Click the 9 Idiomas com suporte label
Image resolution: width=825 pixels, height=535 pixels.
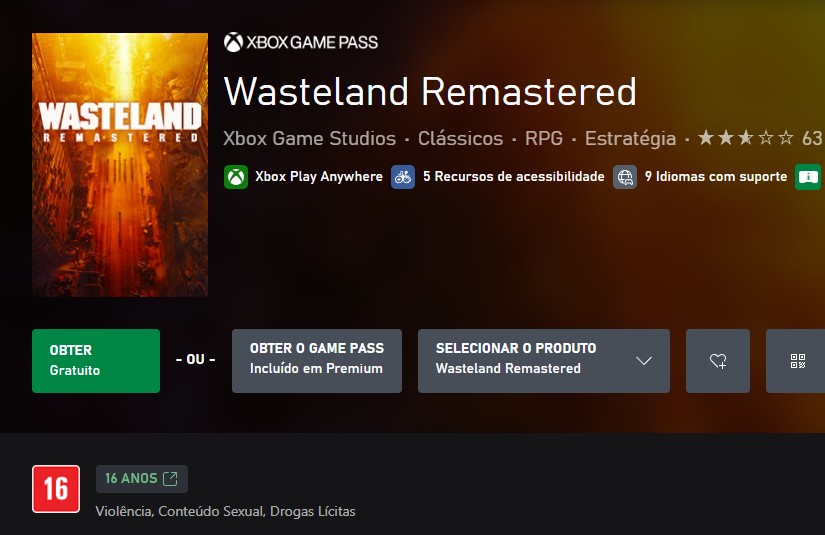coord(715,177)
